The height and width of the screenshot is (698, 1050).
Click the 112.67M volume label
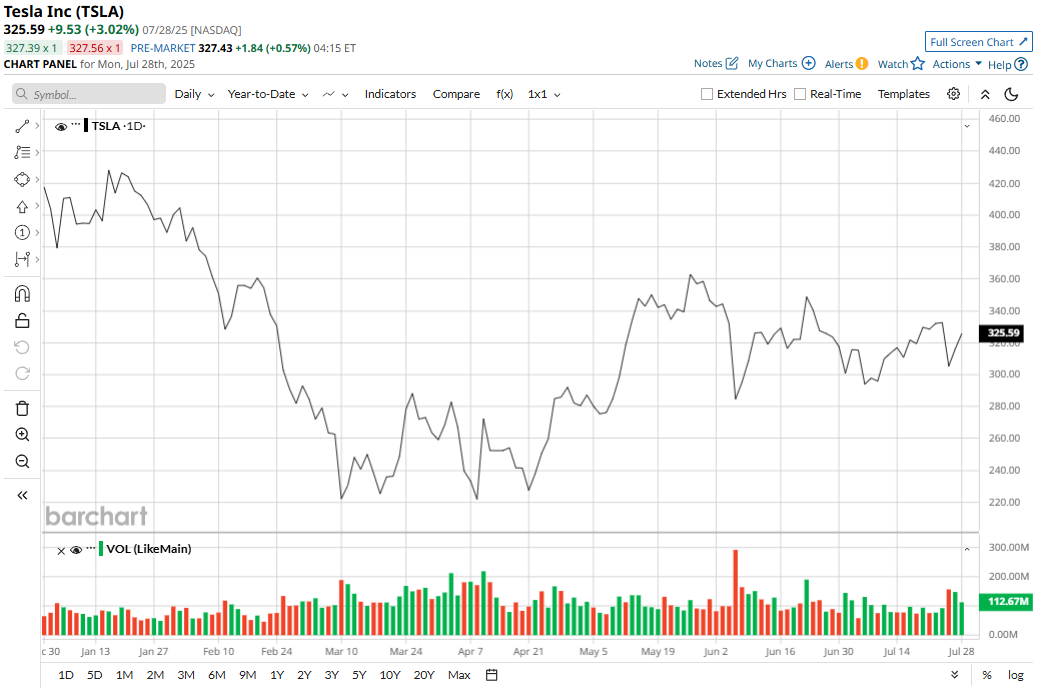click(x=1006, y=602)
